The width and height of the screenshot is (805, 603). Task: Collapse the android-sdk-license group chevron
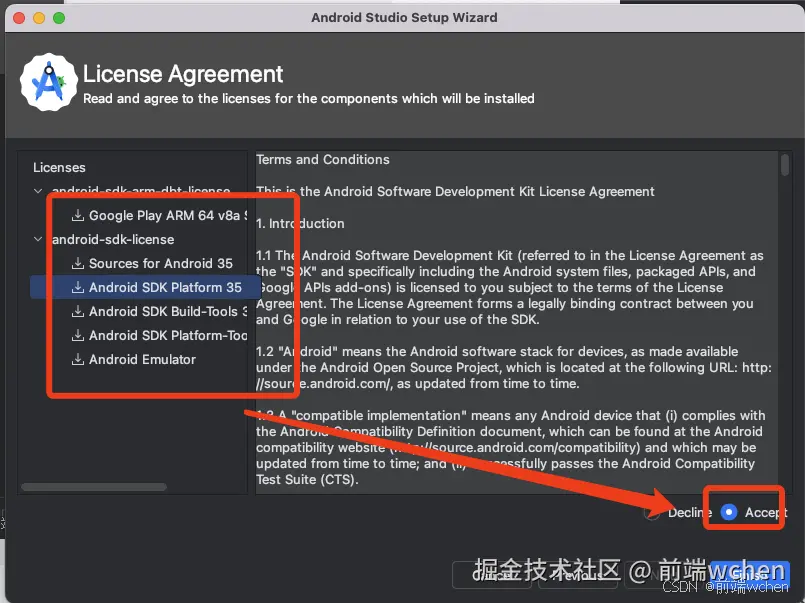click(38, 239)
